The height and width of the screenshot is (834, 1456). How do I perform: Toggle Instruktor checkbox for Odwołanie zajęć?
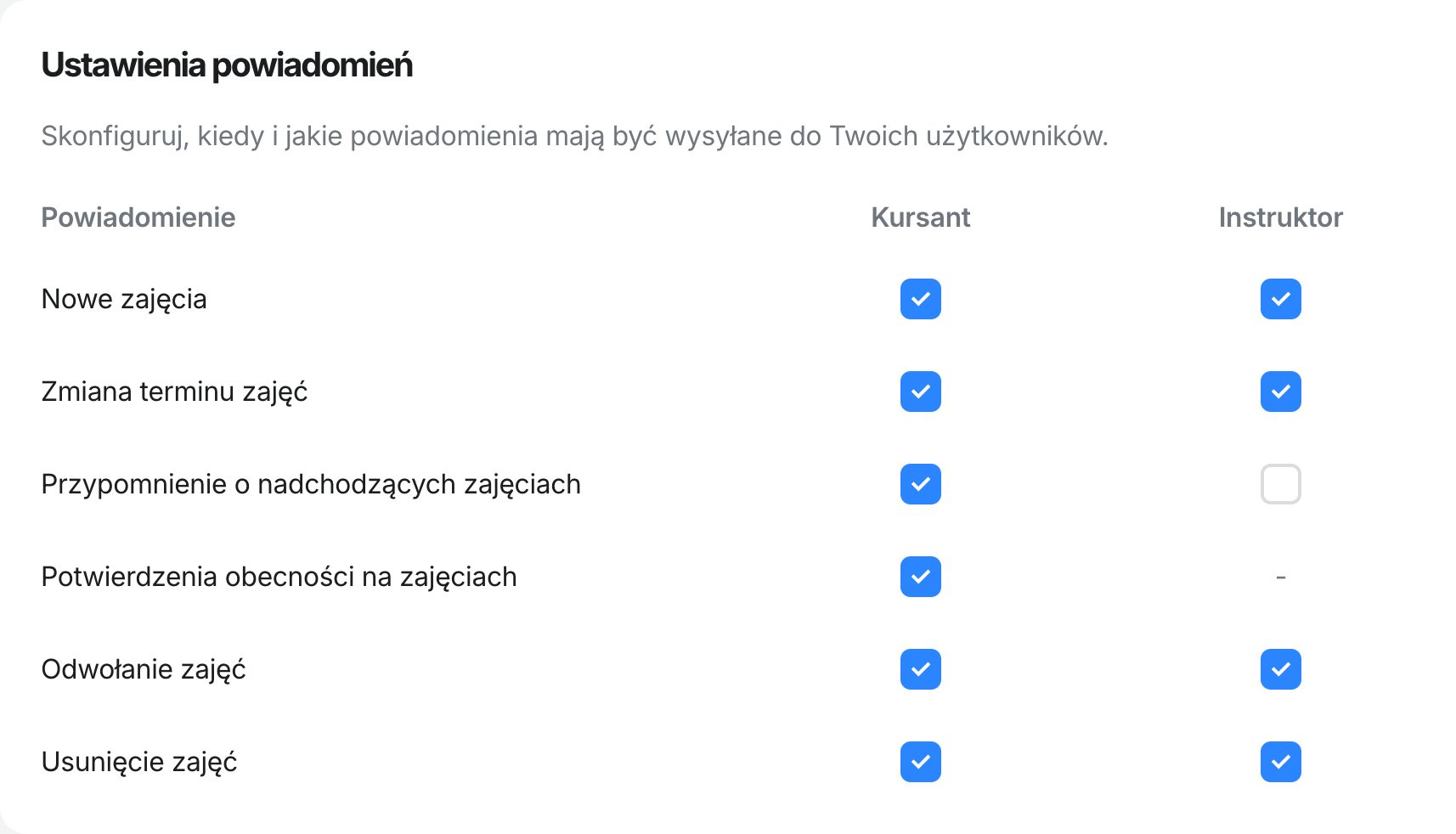click(1280, 669)
